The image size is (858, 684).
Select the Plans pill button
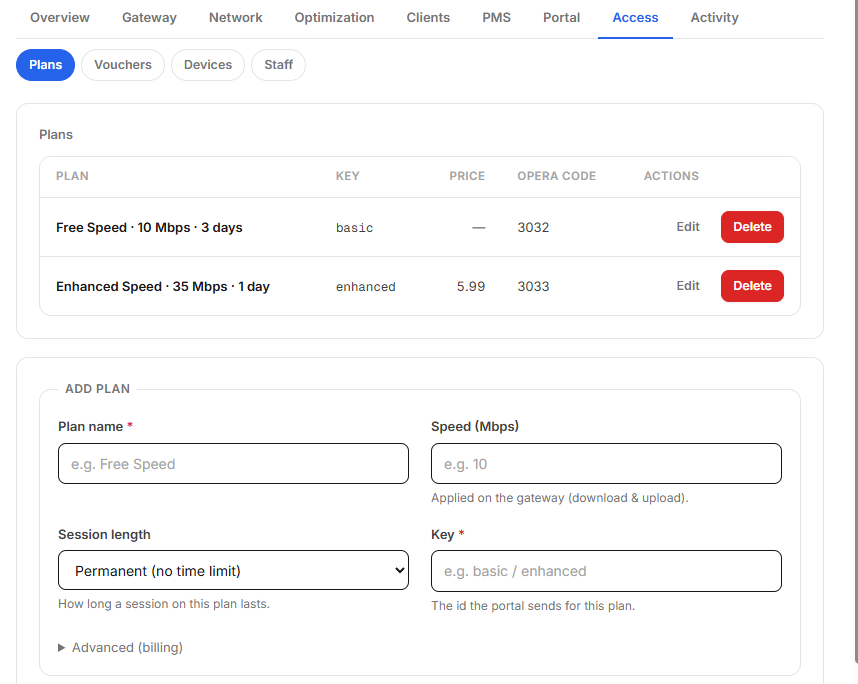[45, 65]
